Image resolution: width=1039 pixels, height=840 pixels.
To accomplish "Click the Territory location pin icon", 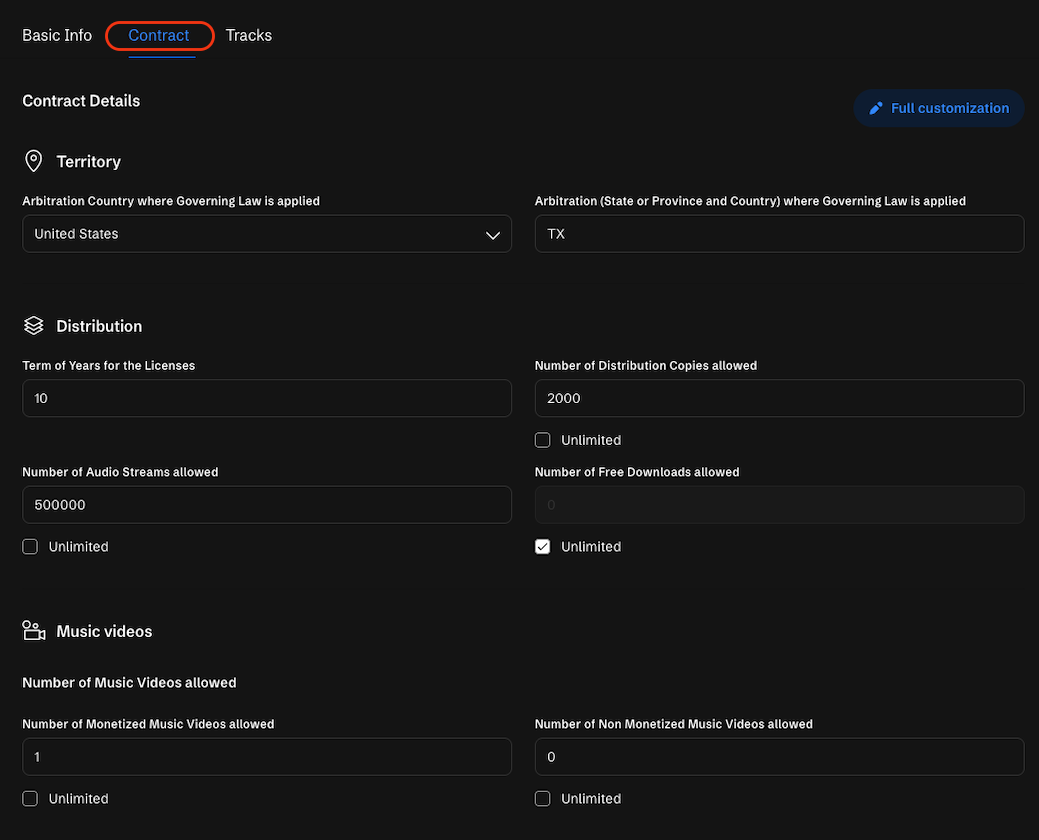I will pos(34,161).
